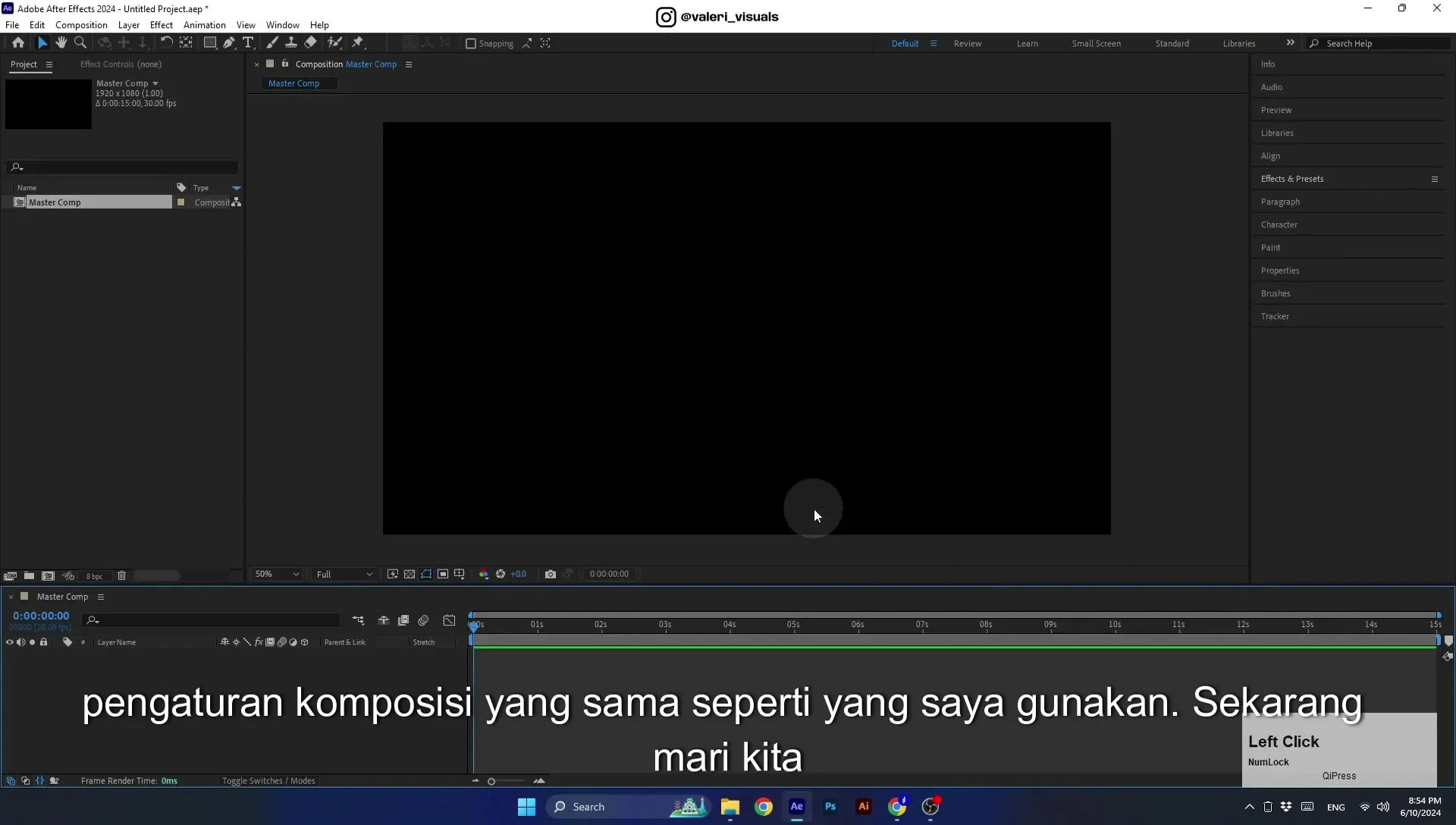
Task: Click the Create new folder icon
Action: [x=29, y=576]
